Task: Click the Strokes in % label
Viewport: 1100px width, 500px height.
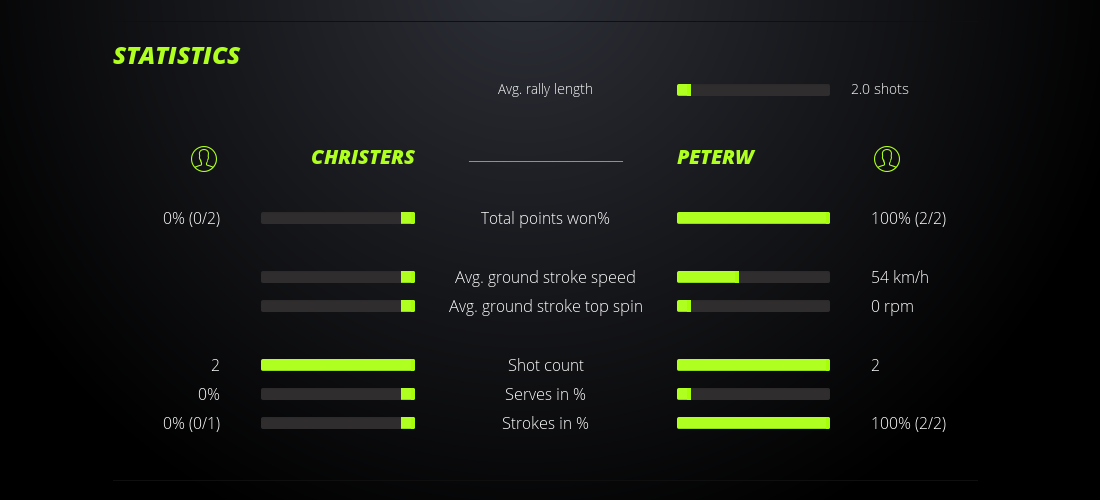Action: 545,423
